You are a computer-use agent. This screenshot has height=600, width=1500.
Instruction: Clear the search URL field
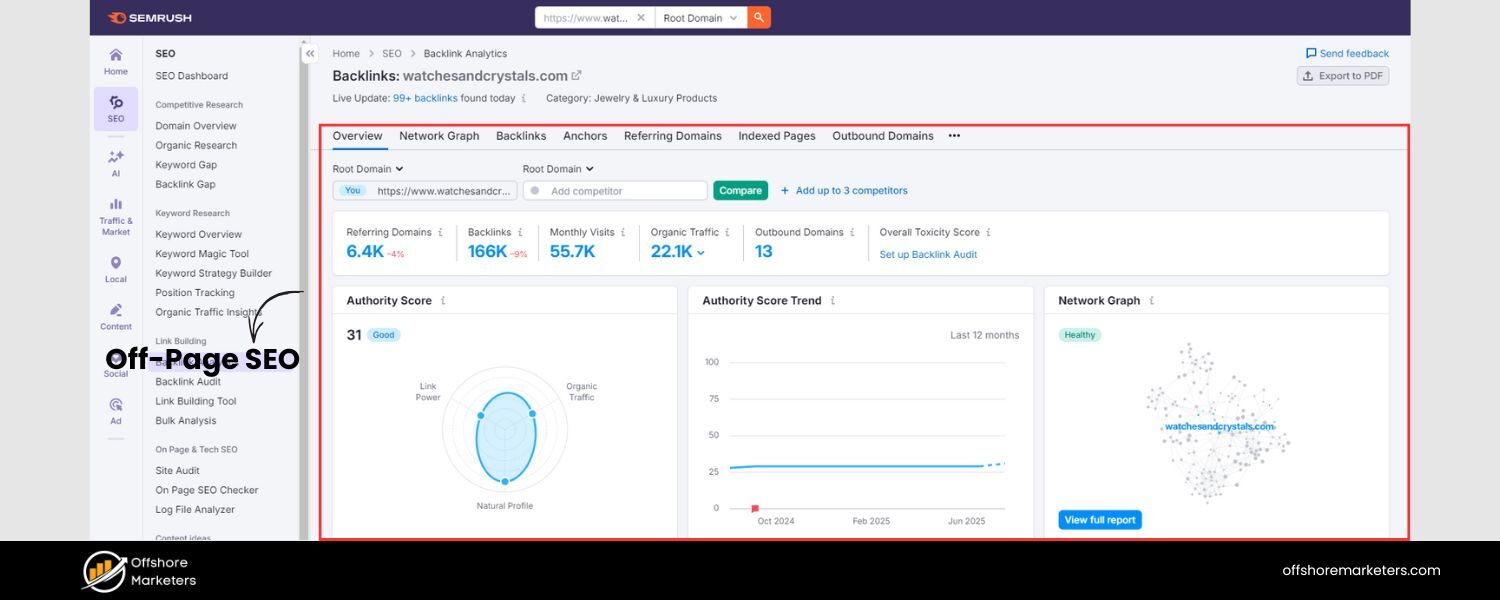click(x=641, y=18)
